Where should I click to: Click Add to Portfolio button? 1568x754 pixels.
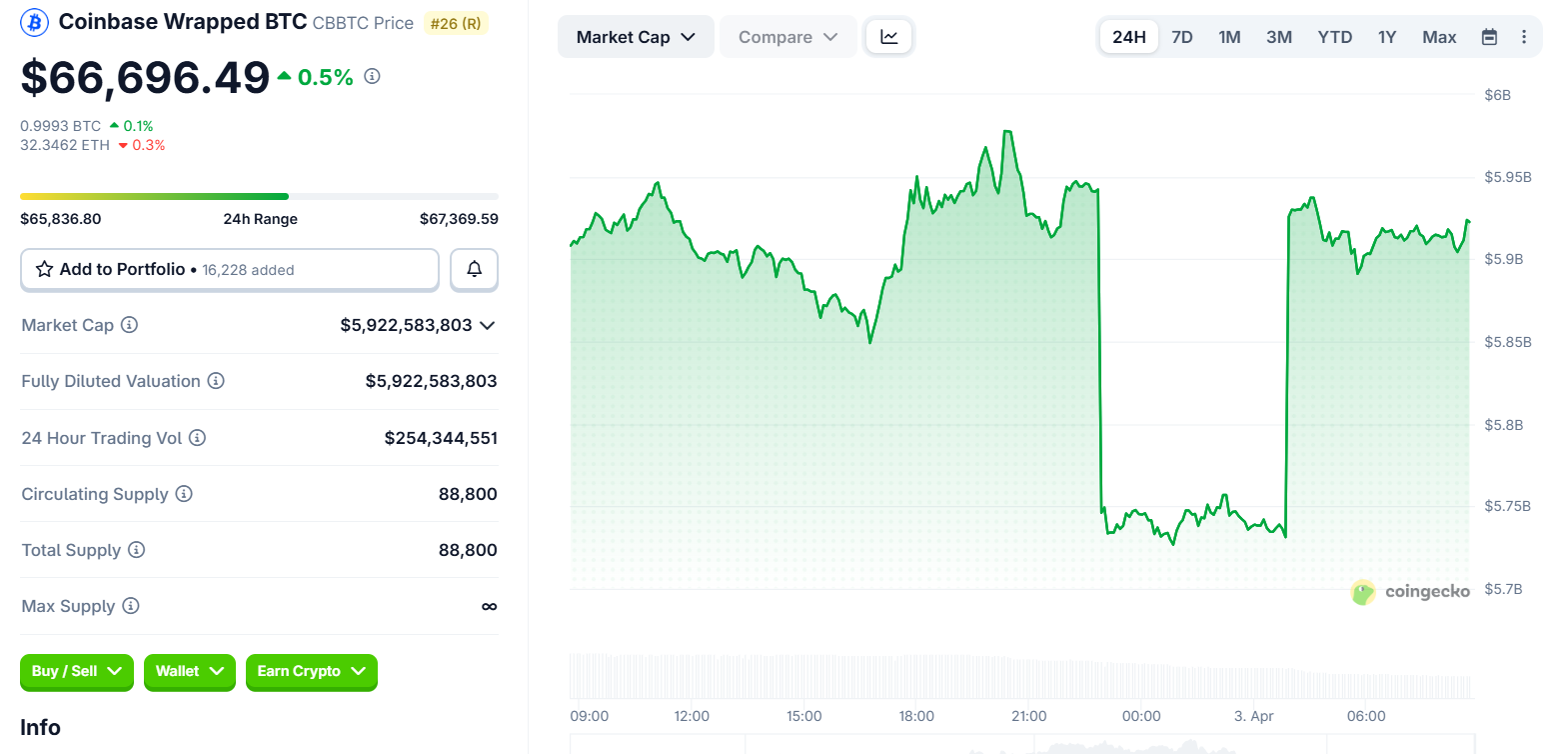tap(230, 269)
